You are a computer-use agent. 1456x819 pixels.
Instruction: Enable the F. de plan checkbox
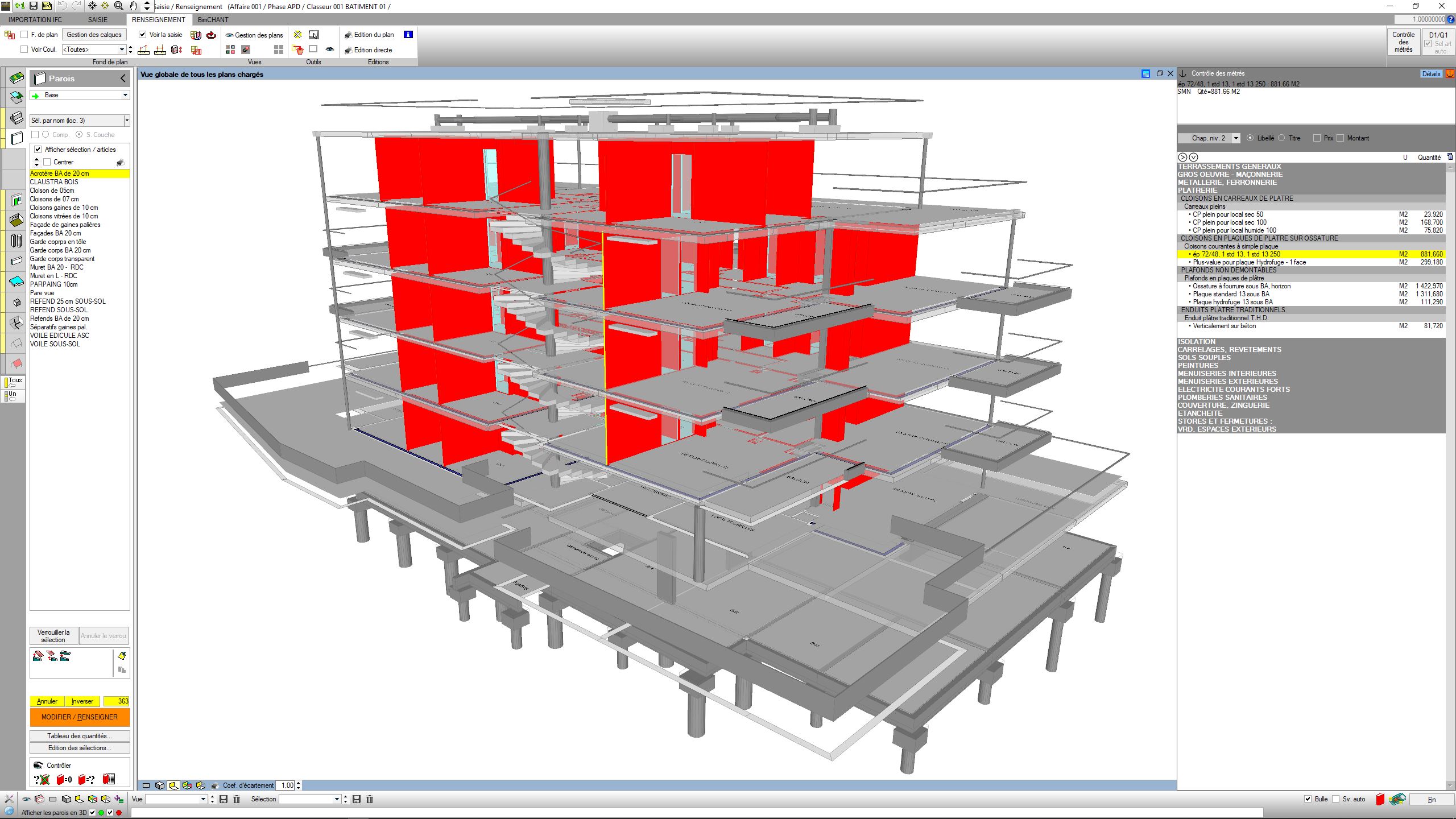pyautogui.click(x=24, y=35)
